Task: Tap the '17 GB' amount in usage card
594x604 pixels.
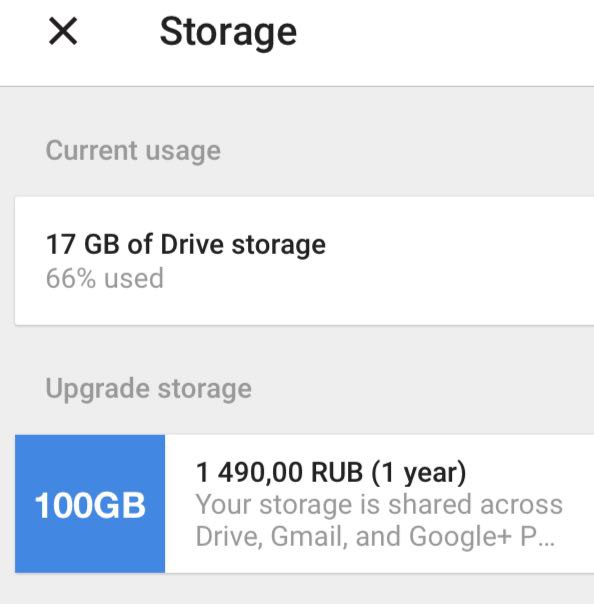Action: pos(83,244)
